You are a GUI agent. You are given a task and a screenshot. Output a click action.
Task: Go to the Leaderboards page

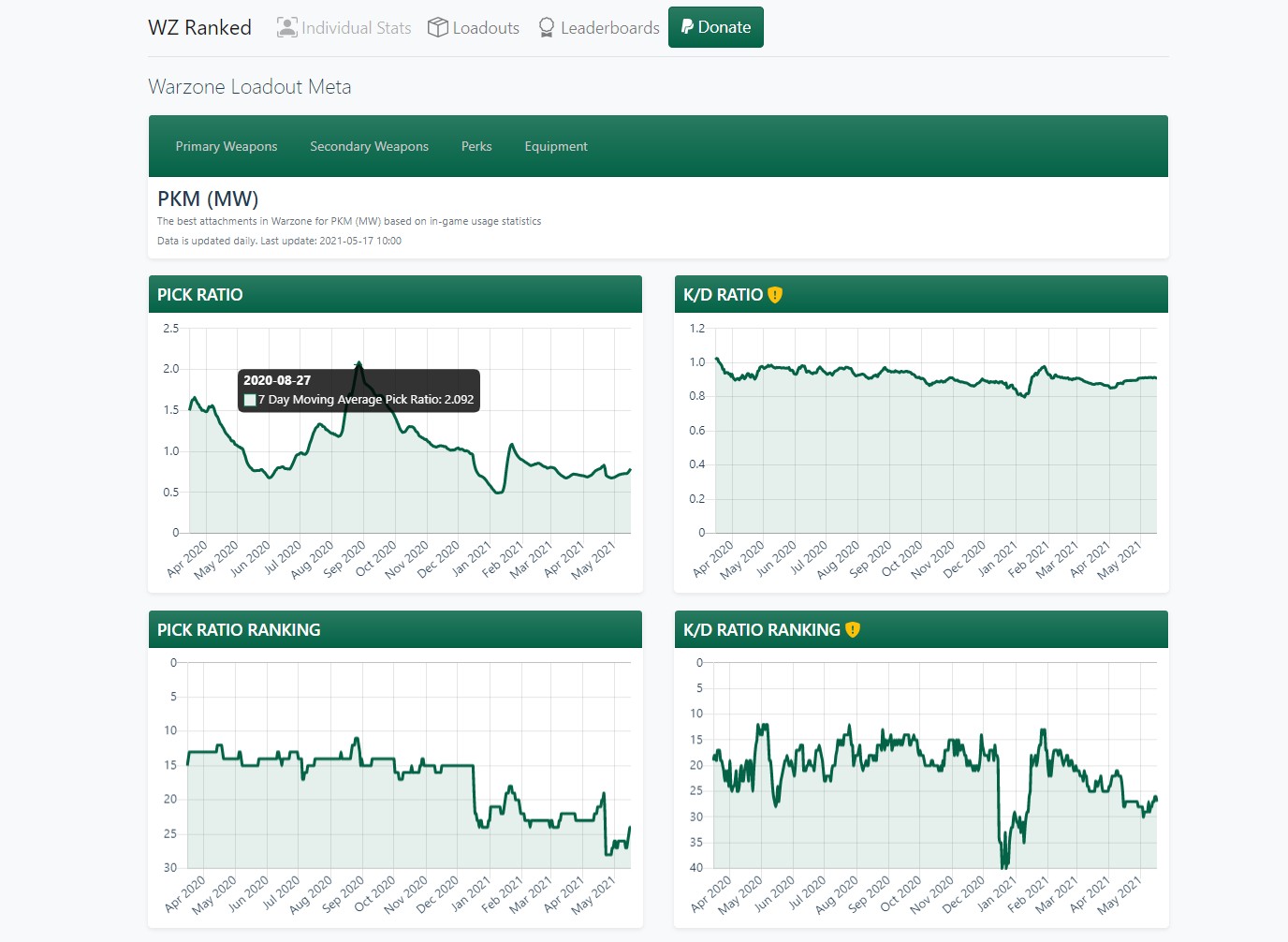pyautogui.click(x=609, y=28)
